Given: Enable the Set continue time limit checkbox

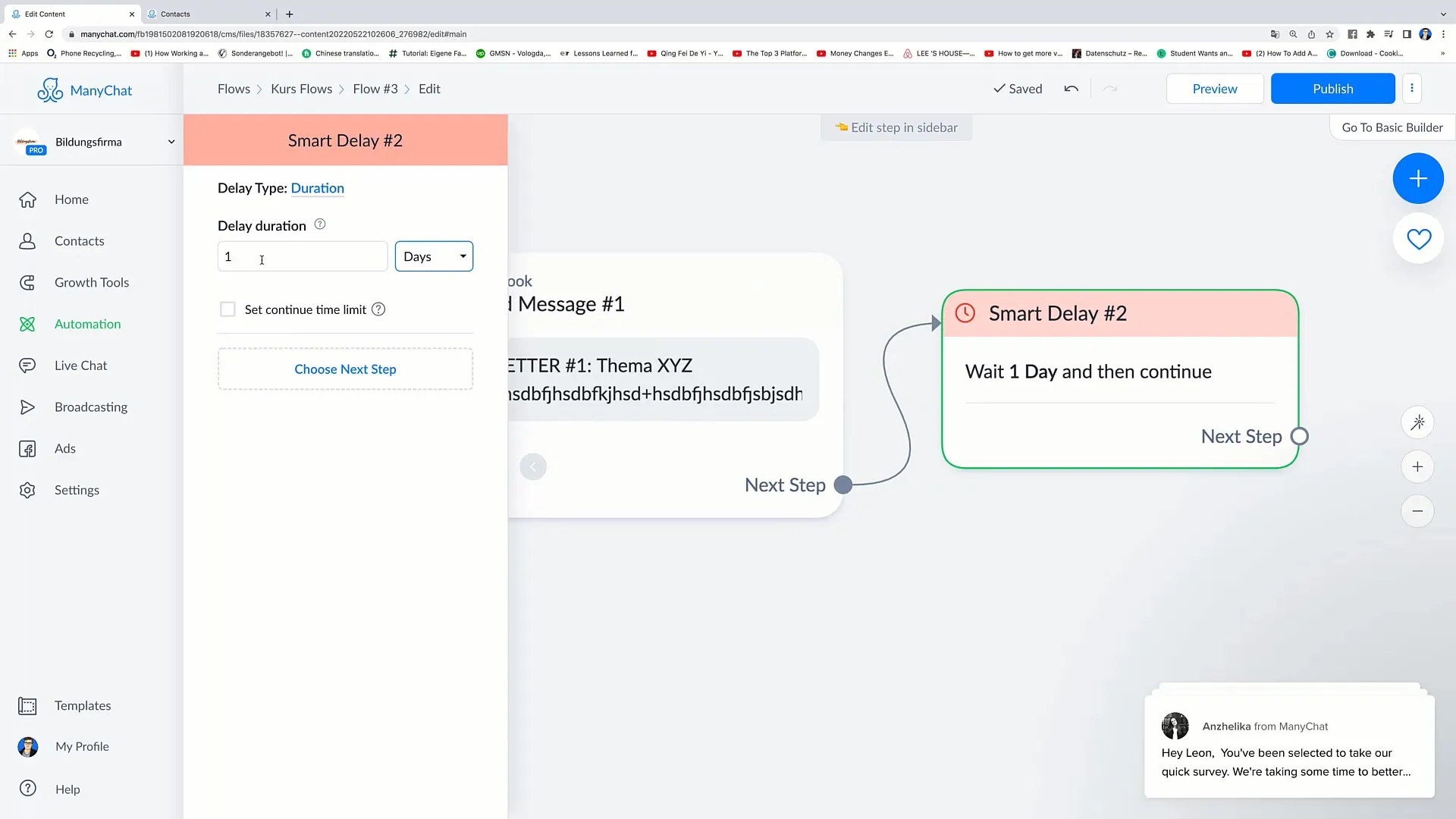Looking at the screenshot, I should point(227,309).
